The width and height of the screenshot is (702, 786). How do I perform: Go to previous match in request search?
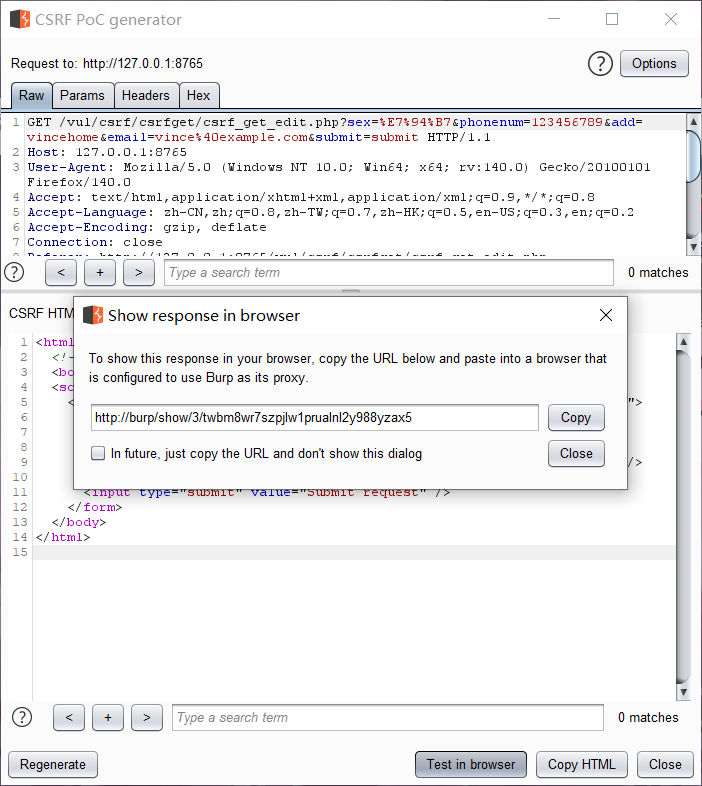tap(61, 273)
